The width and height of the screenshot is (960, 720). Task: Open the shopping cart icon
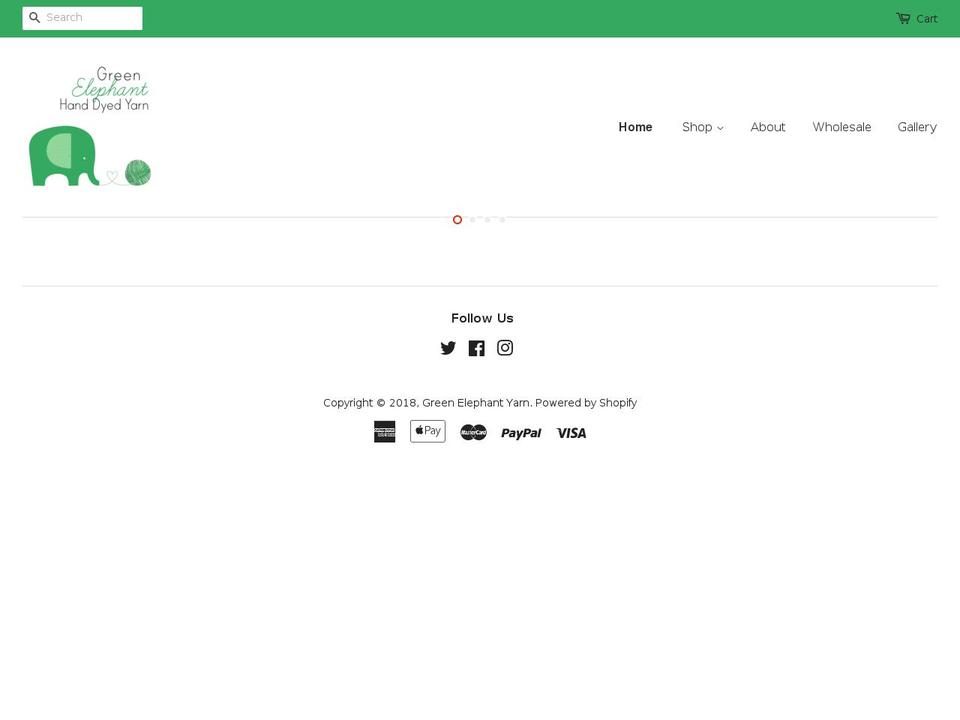point(903,18)
